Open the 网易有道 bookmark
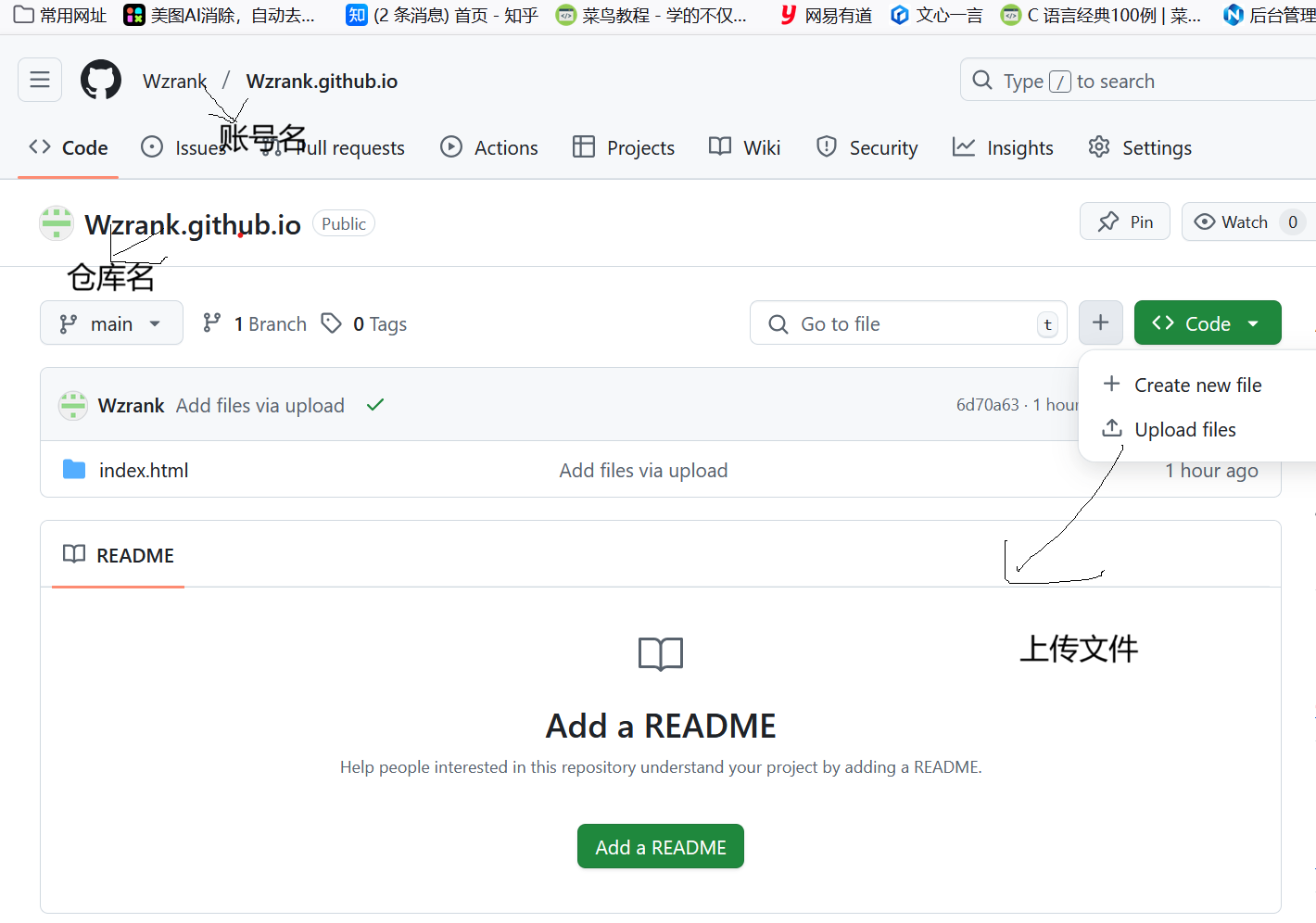 click(x=826, y=15)
